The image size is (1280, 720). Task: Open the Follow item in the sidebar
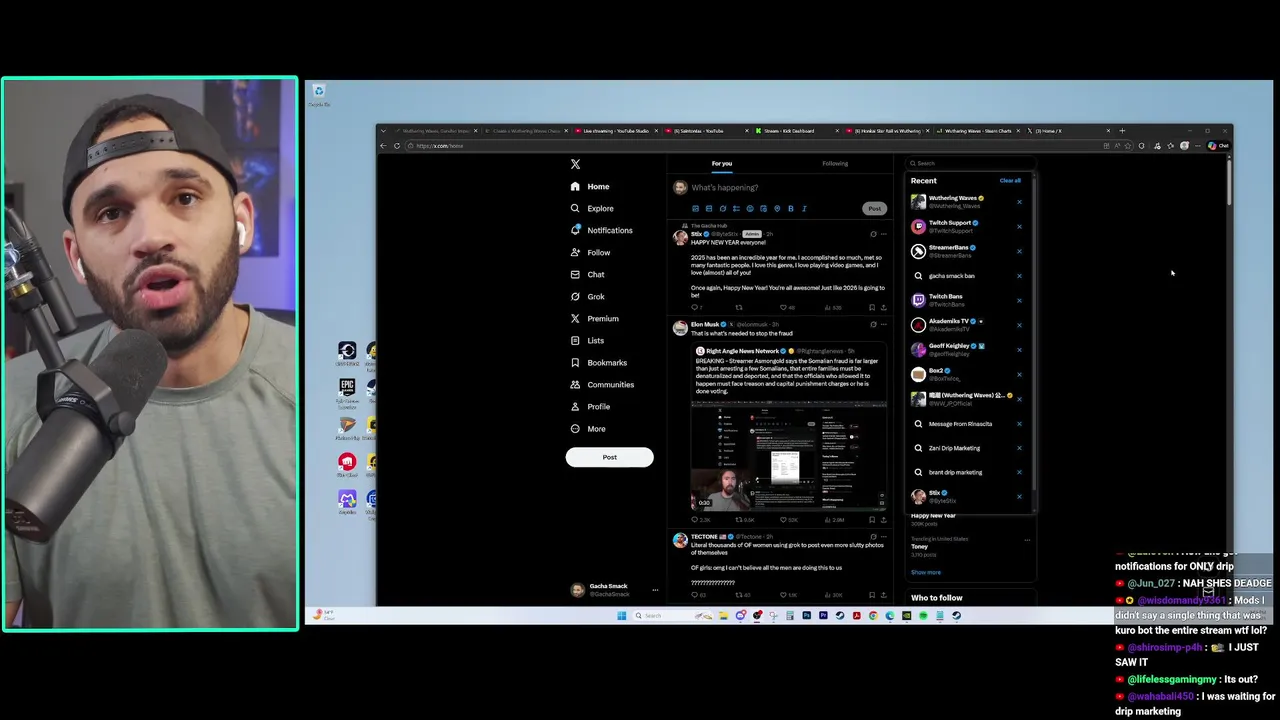click(x=590, y=253)
